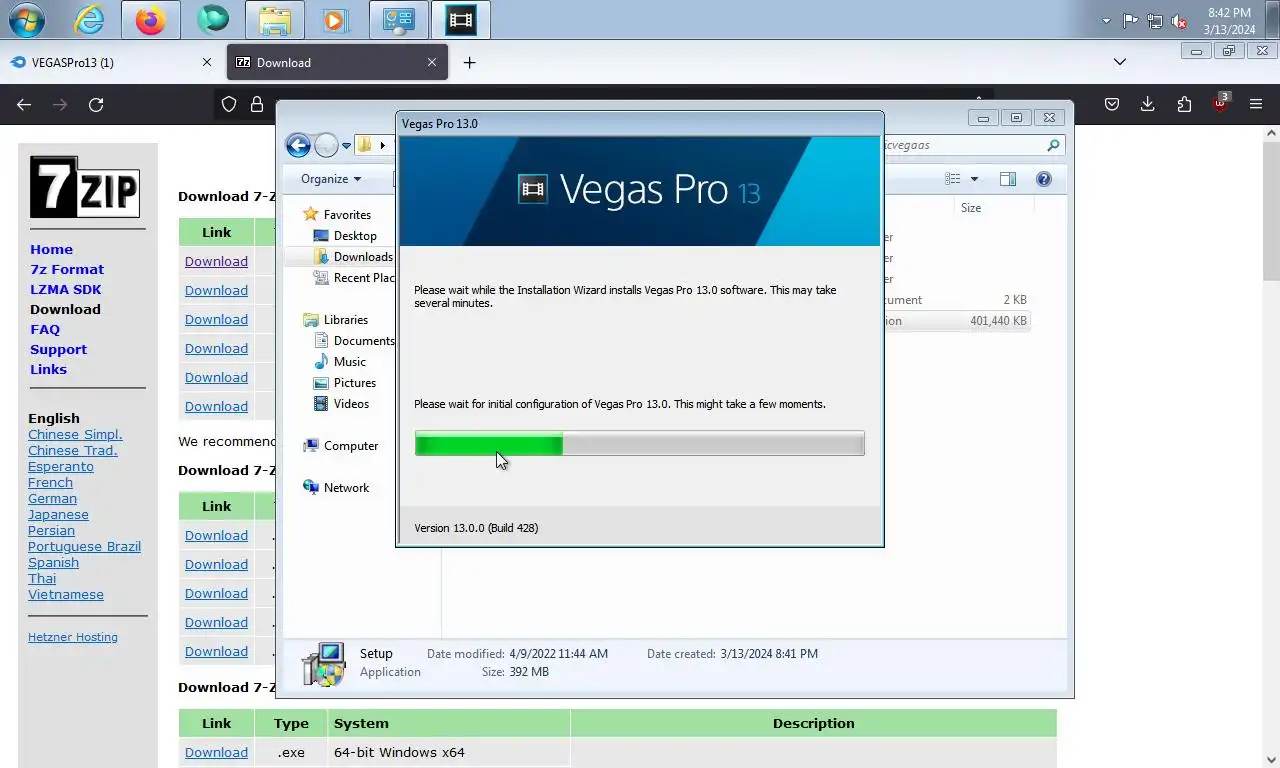1280x768 pixels.
Task: Launch Internet Explorer from the taskbar
Action: 89,20
